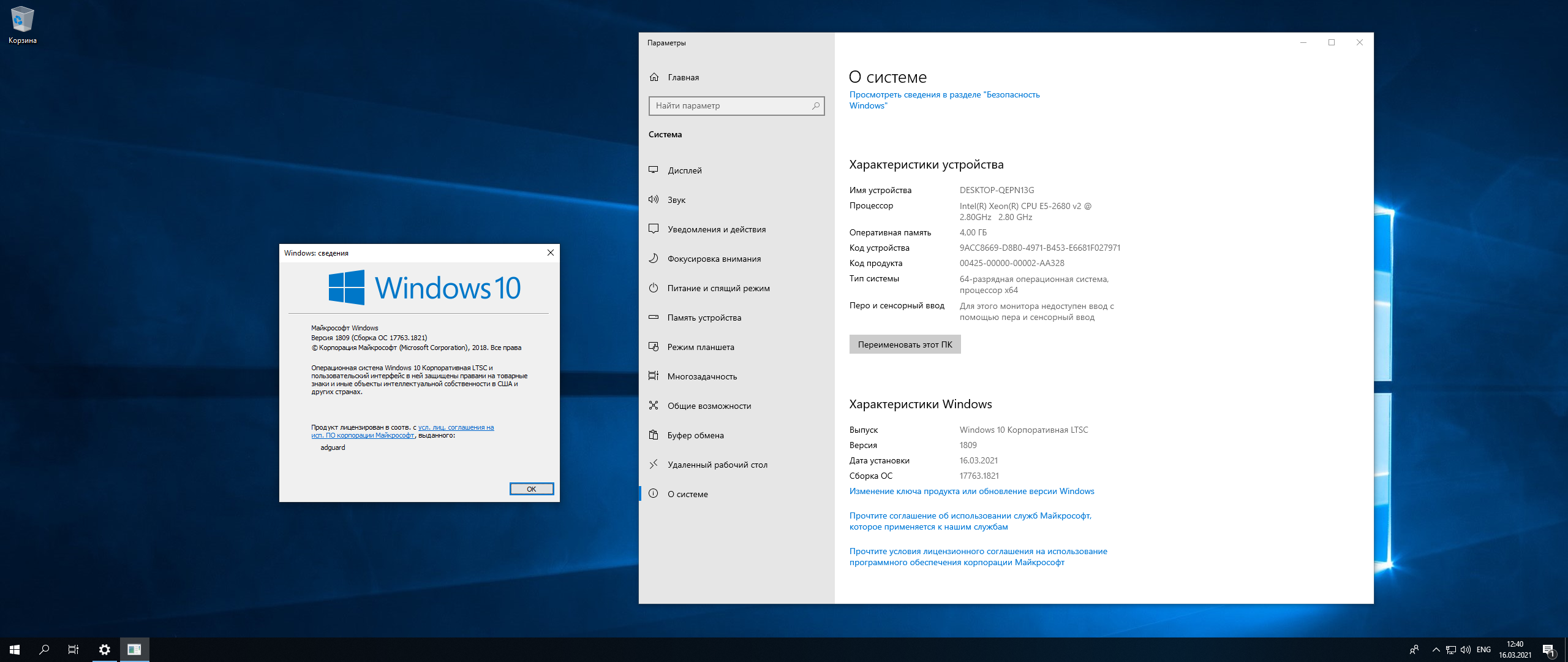Image resolution: width=1568 pixels, height=662 pixels.
Task: Click the search magnifier in Settings search box
Action: point(815,106)
